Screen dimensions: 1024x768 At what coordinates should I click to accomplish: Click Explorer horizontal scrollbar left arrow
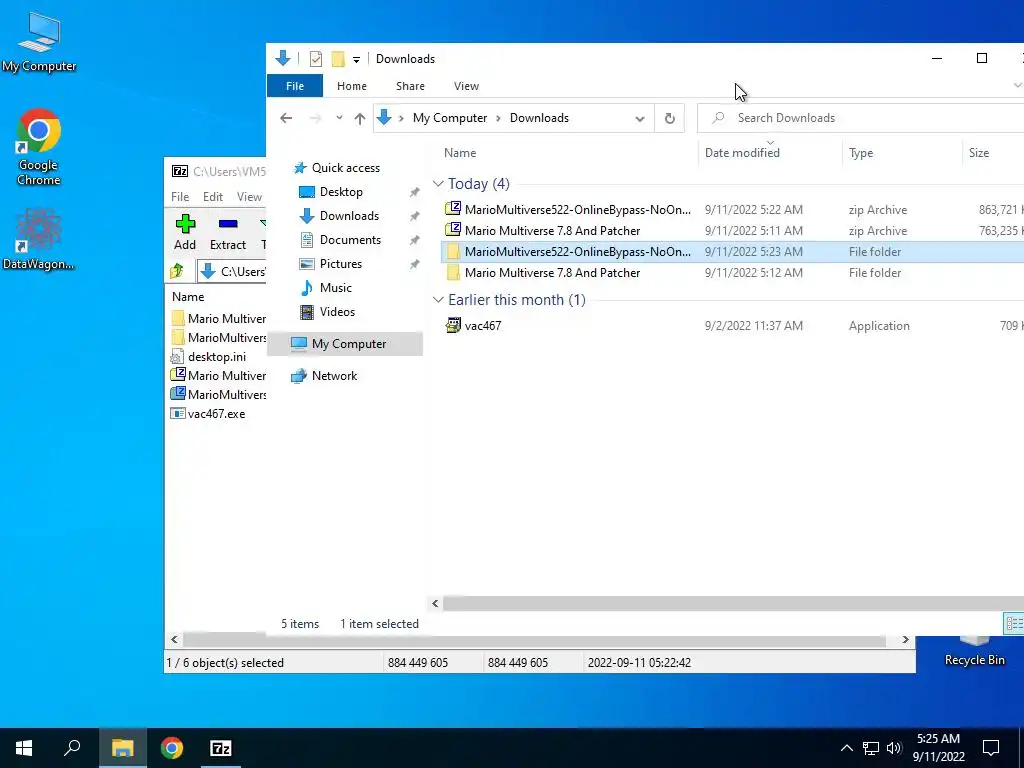coord(435,603)
